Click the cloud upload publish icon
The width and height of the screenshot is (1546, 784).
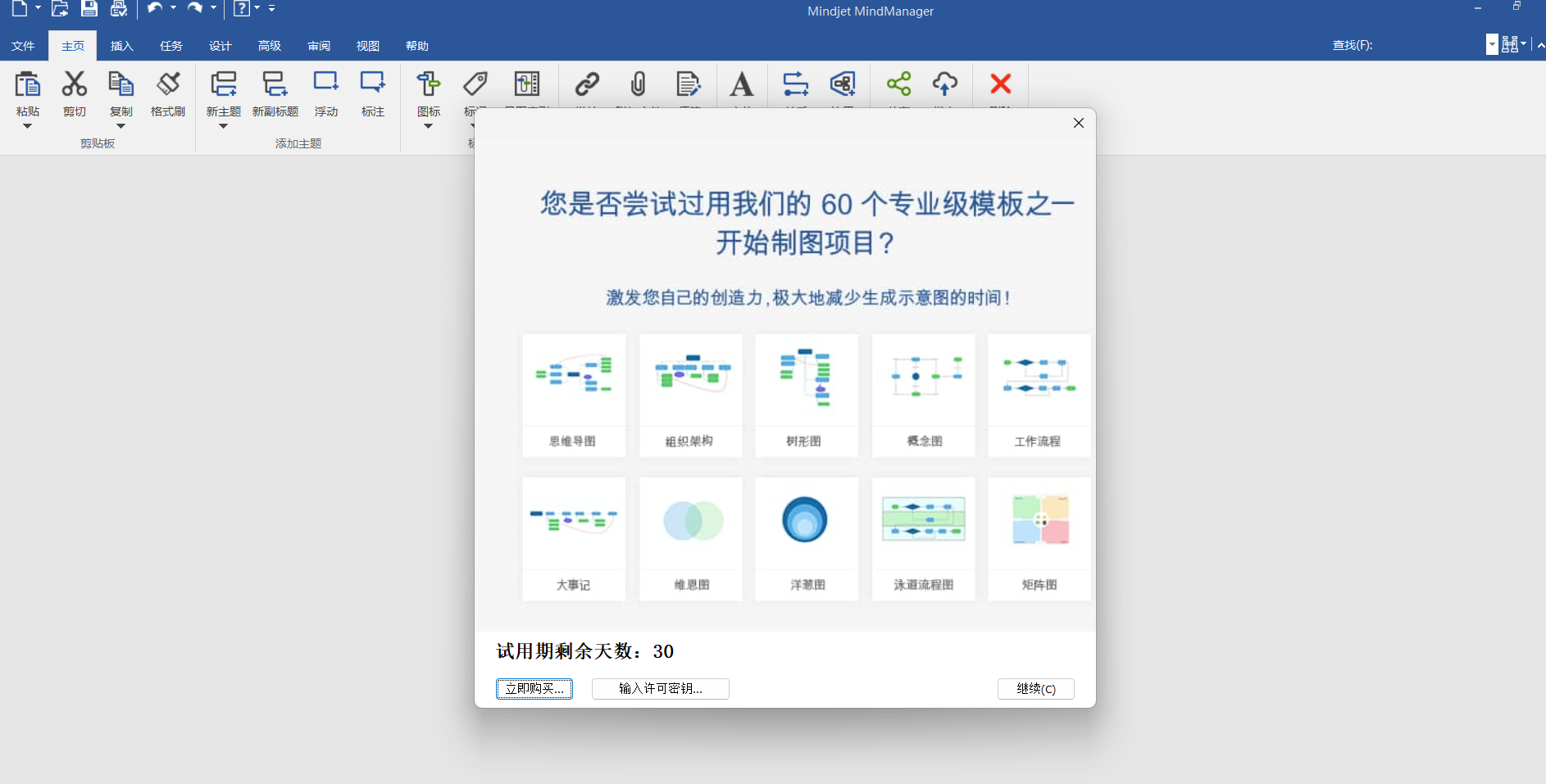tap(945, 84)
